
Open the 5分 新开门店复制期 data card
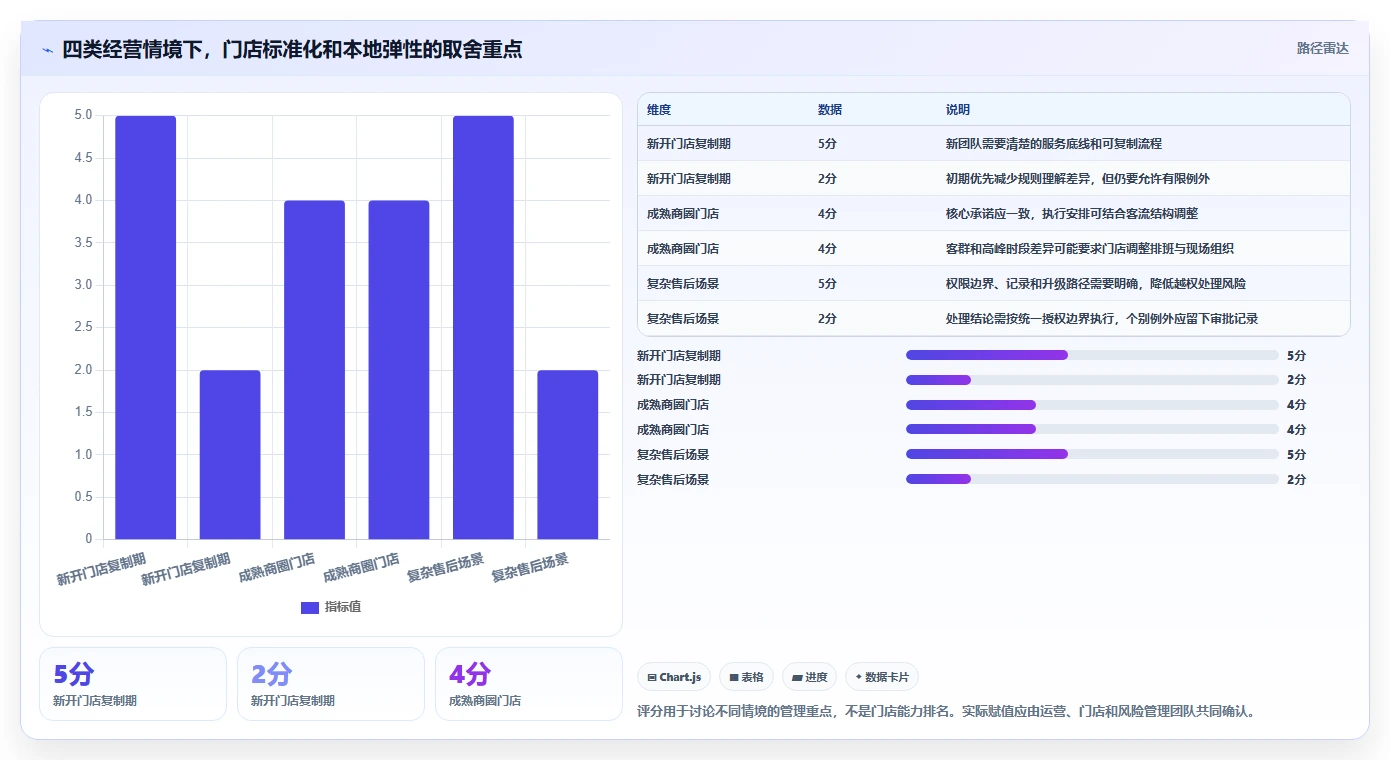[x=133, y=684]
